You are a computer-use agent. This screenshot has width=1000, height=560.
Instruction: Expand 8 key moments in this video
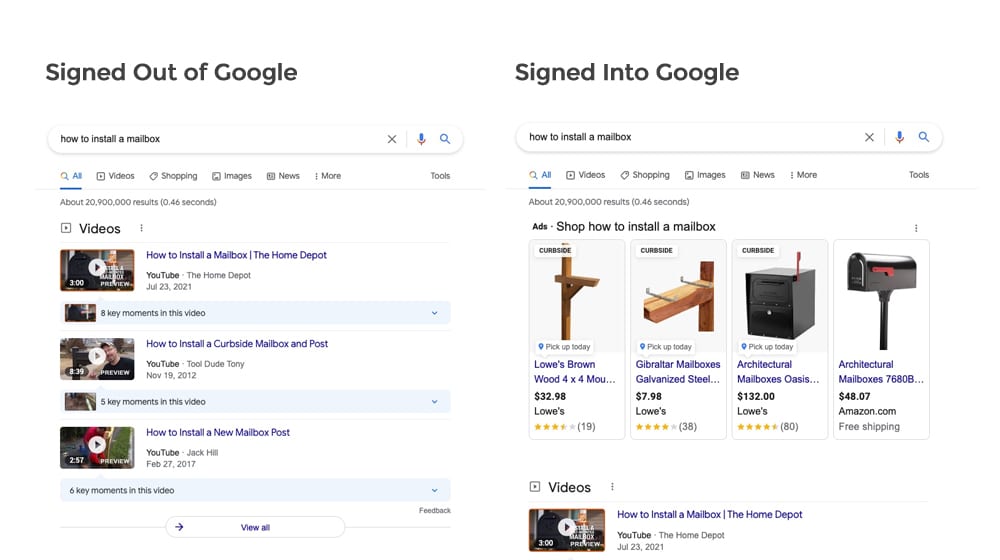[x=255, y=313]
